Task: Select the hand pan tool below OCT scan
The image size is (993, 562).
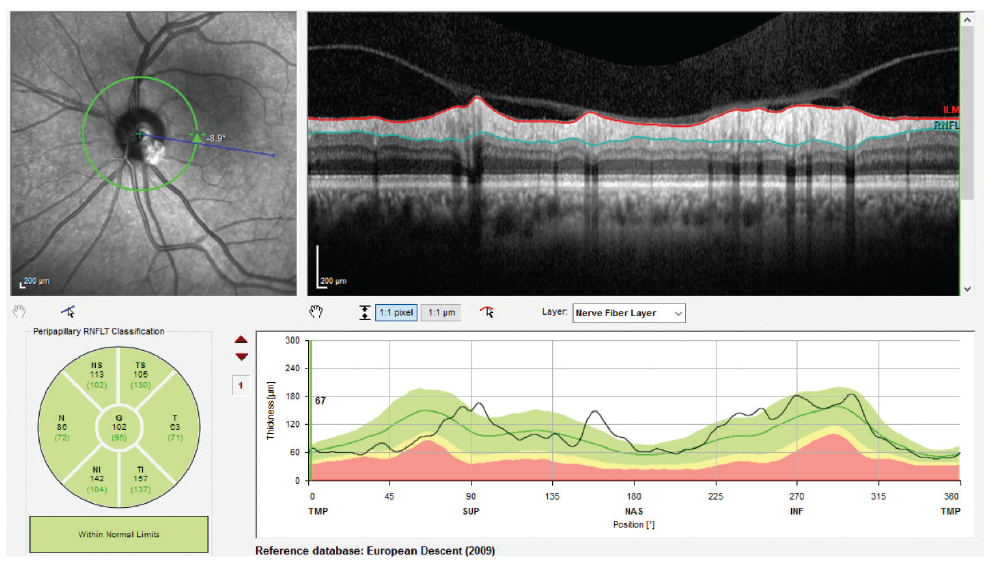Action: pyautogui.click(x=316, y=312)
